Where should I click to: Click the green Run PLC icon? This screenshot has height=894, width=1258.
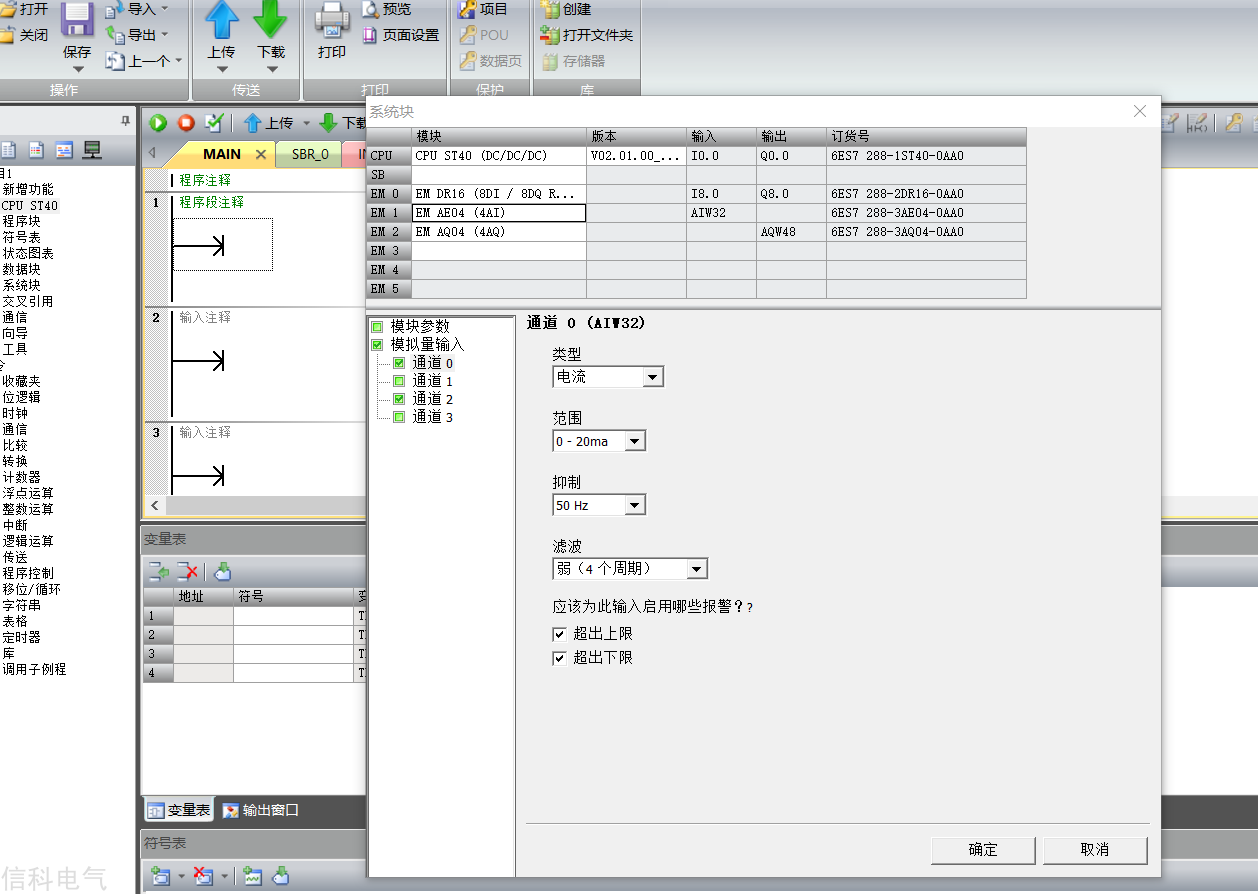(x=158, y=123)
